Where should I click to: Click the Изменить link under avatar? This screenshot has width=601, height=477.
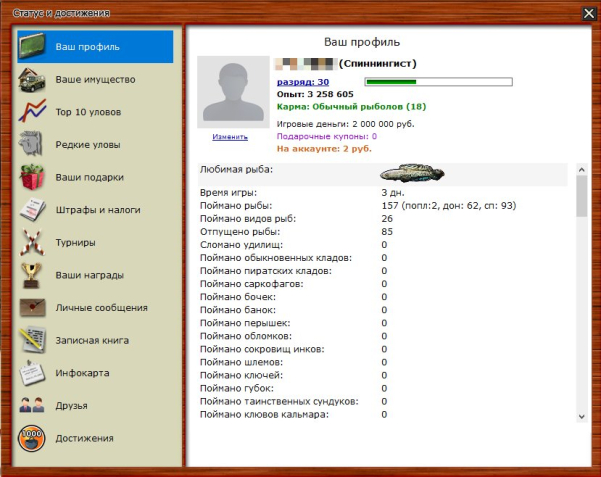point(230,137)
